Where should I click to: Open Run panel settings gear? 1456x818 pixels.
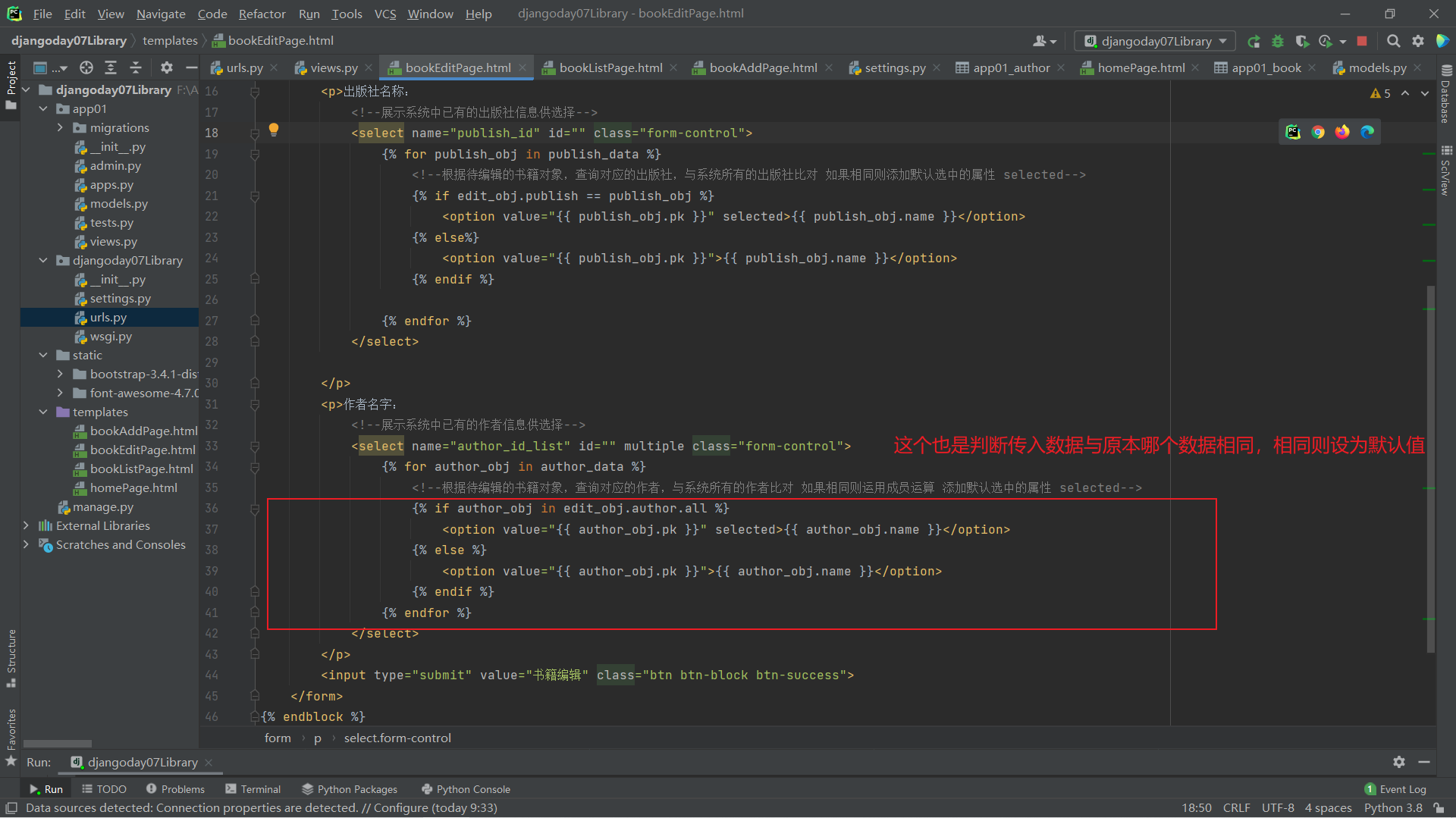coord(1399,762)
